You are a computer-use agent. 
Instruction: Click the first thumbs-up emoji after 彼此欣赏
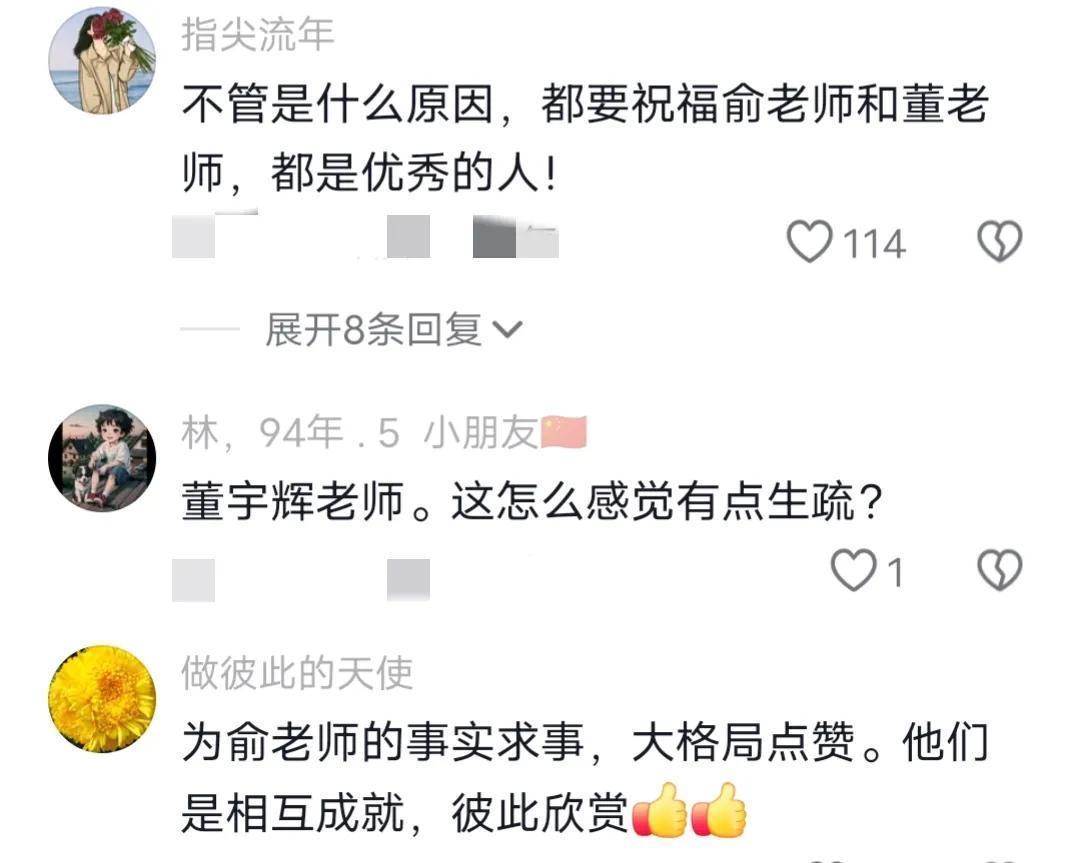click(659, 810)
